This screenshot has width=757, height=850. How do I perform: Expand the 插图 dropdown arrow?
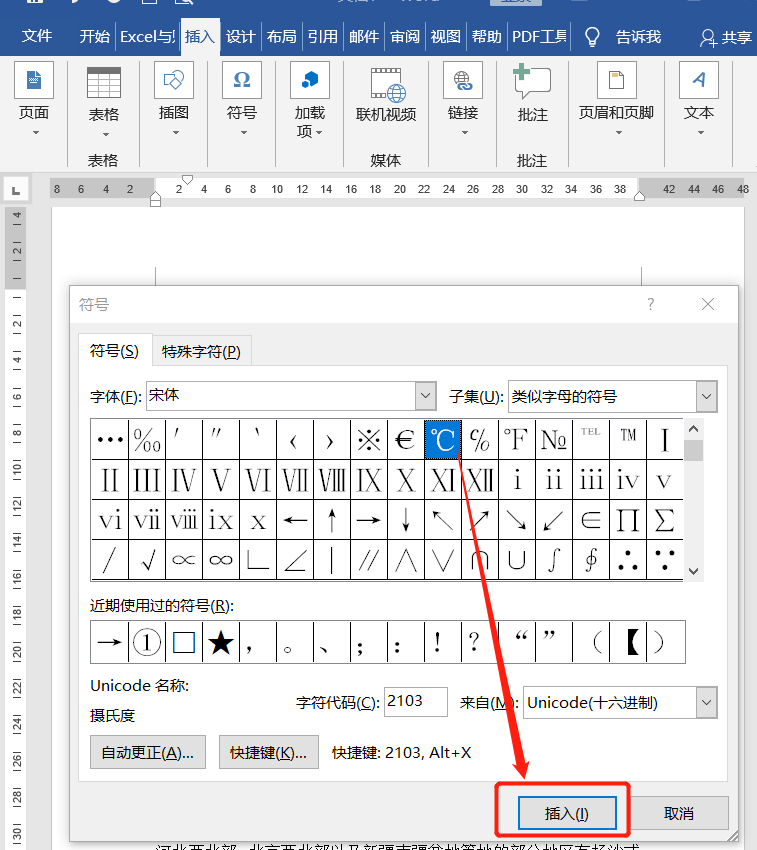[x=176, y=132]
